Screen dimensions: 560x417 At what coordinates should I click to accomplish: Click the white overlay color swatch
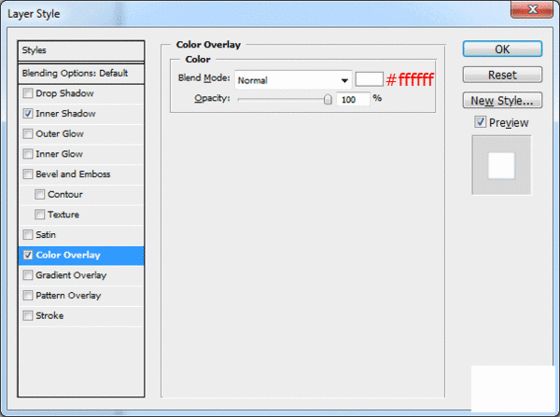369,79
